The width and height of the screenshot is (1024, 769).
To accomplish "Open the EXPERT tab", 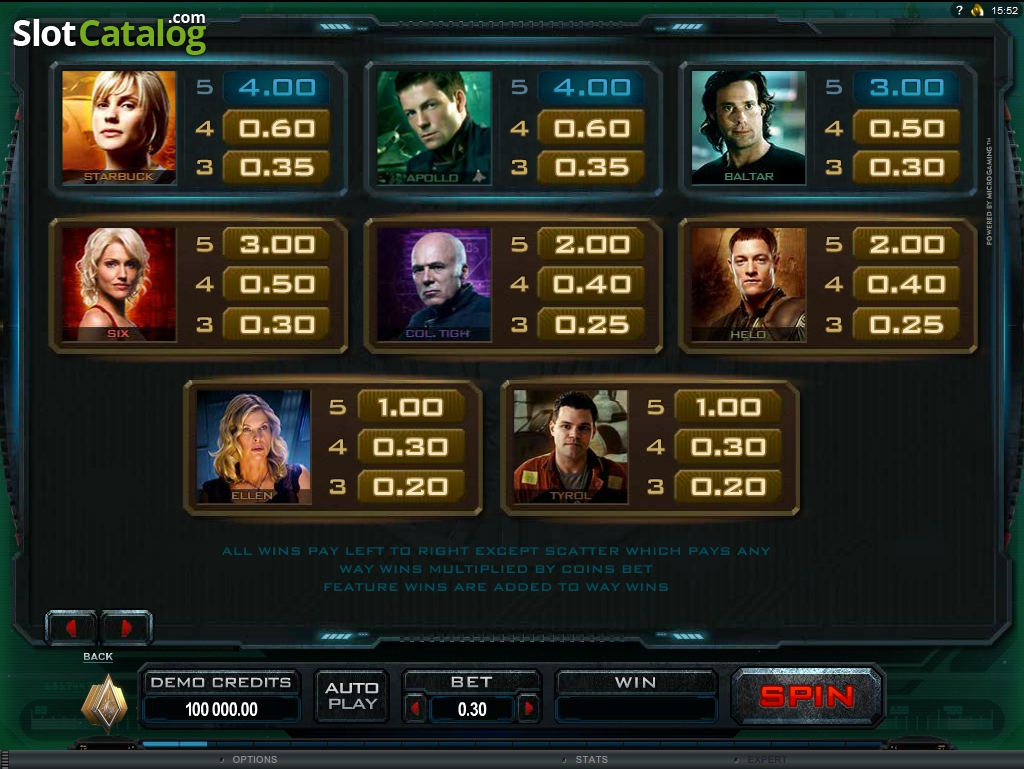I will coord(767,760).
